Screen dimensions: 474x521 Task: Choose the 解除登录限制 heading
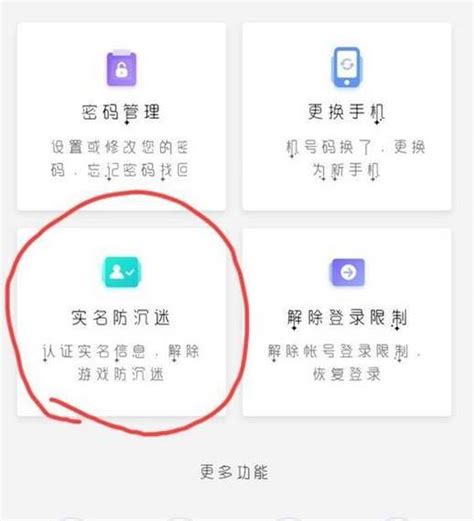click(347, 317)
